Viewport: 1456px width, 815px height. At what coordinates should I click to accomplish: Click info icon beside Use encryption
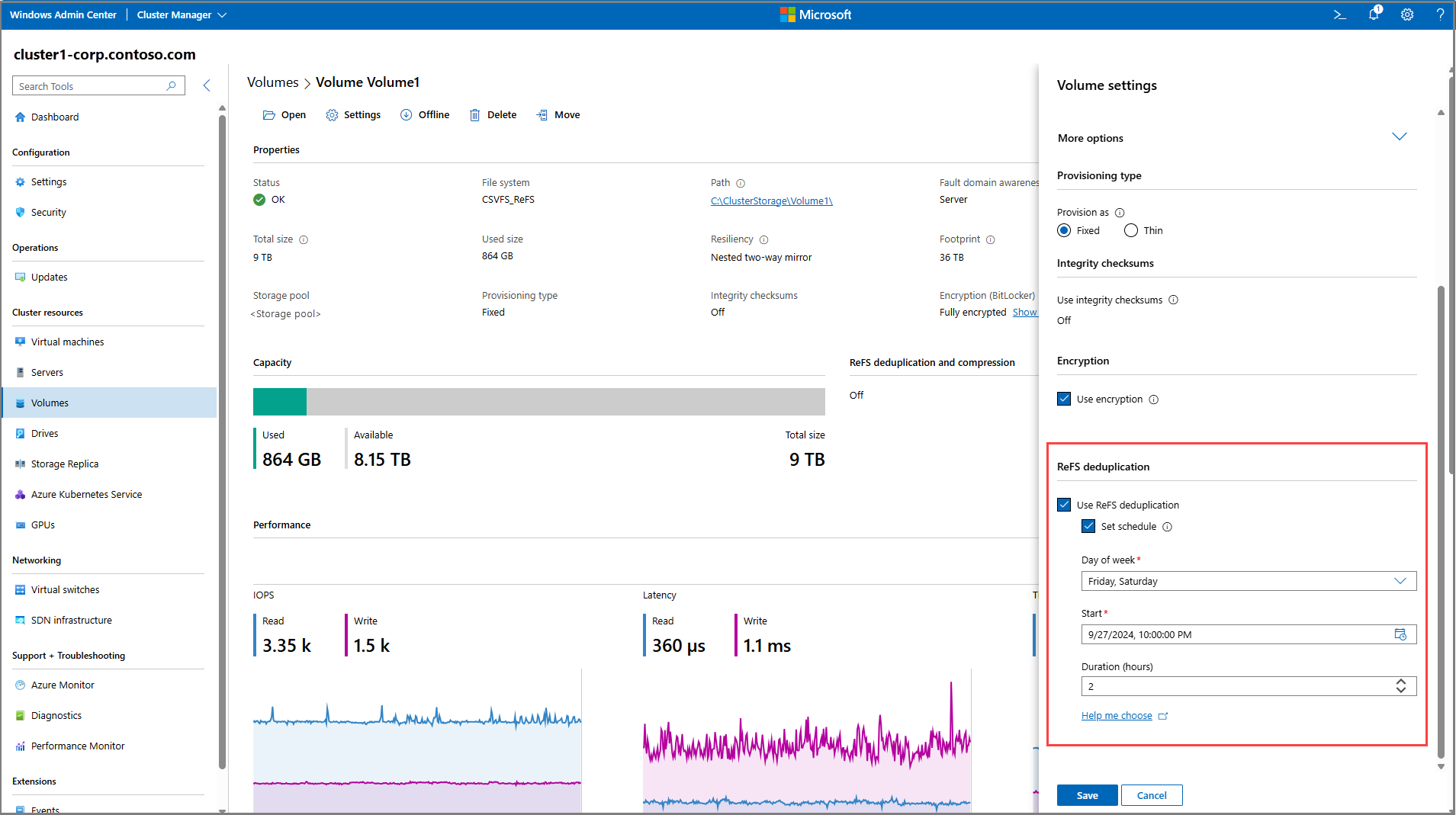click(x=1153, y=399)
